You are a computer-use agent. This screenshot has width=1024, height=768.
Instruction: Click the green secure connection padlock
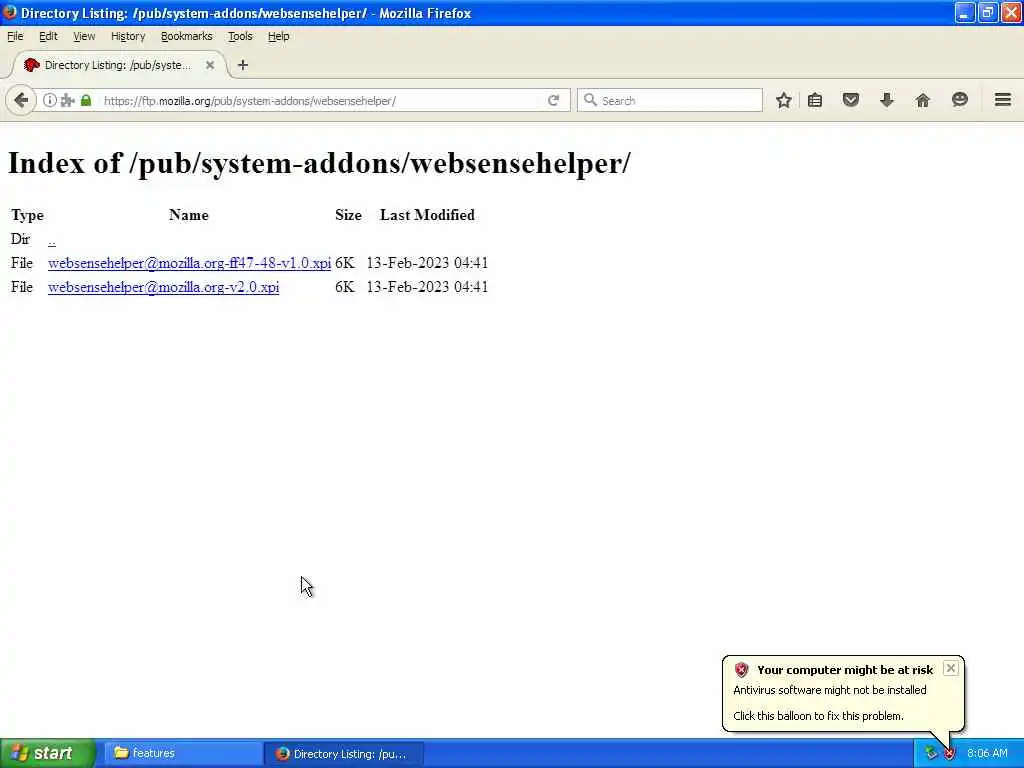[x=86, y=101]
